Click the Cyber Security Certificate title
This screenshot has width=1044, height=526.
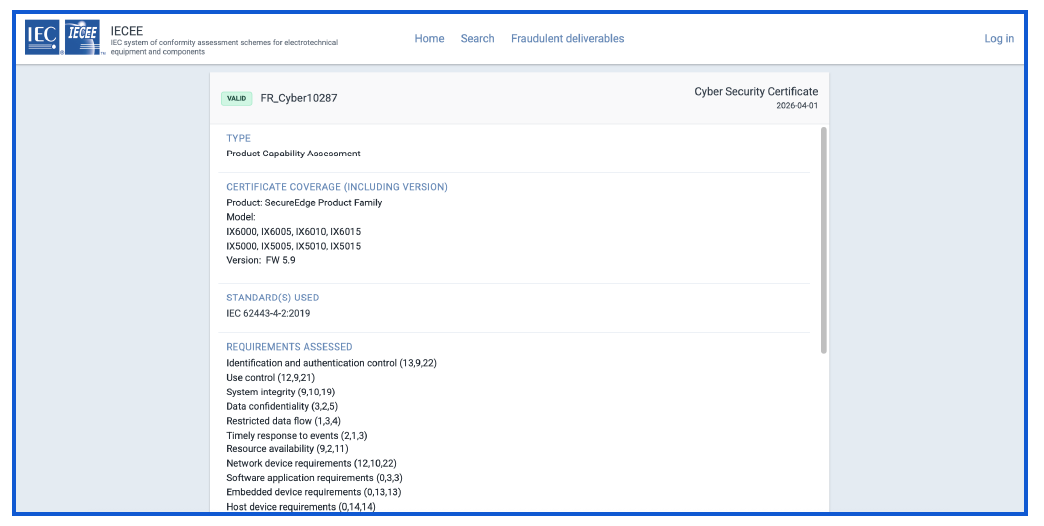(756, 92)
